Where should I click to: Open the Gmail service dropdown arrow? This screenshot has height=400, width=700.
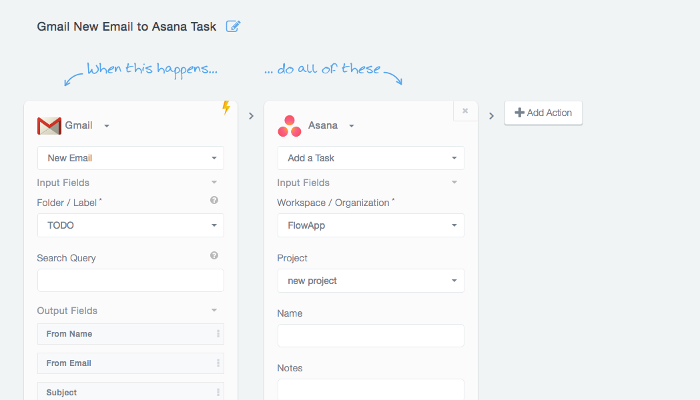coord(107,126)
